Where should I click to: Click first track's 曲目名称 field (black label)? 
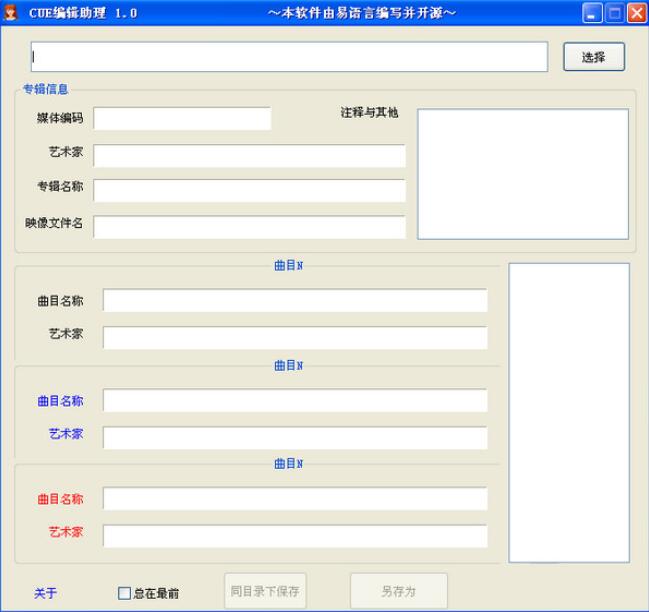295,300
